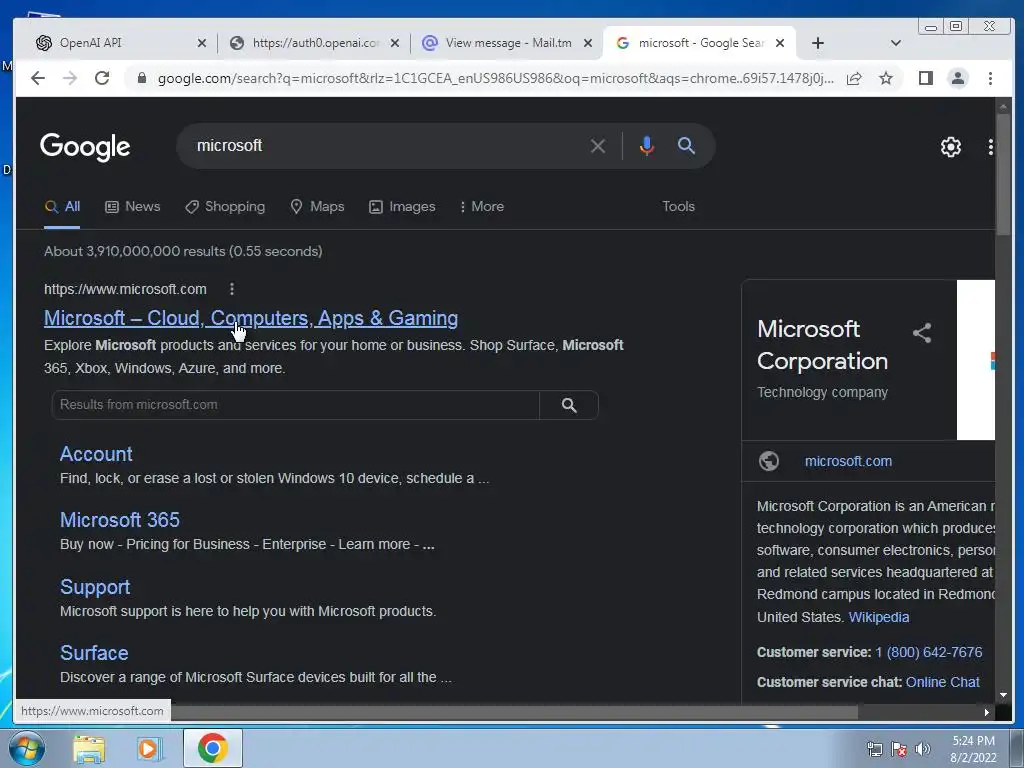Screen dimensions: 1024x768
Task: Select the Images search tab
Action: tap(402, 206)
